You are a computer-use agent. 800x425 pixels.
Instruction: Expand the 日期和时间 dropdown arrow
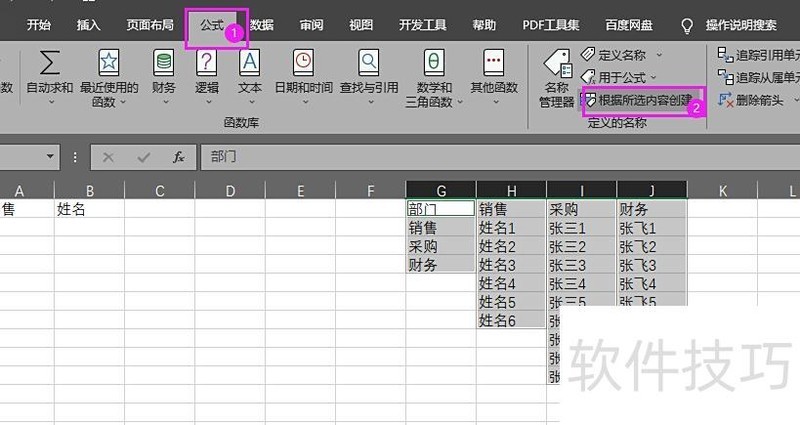click(x=305, y=102)
